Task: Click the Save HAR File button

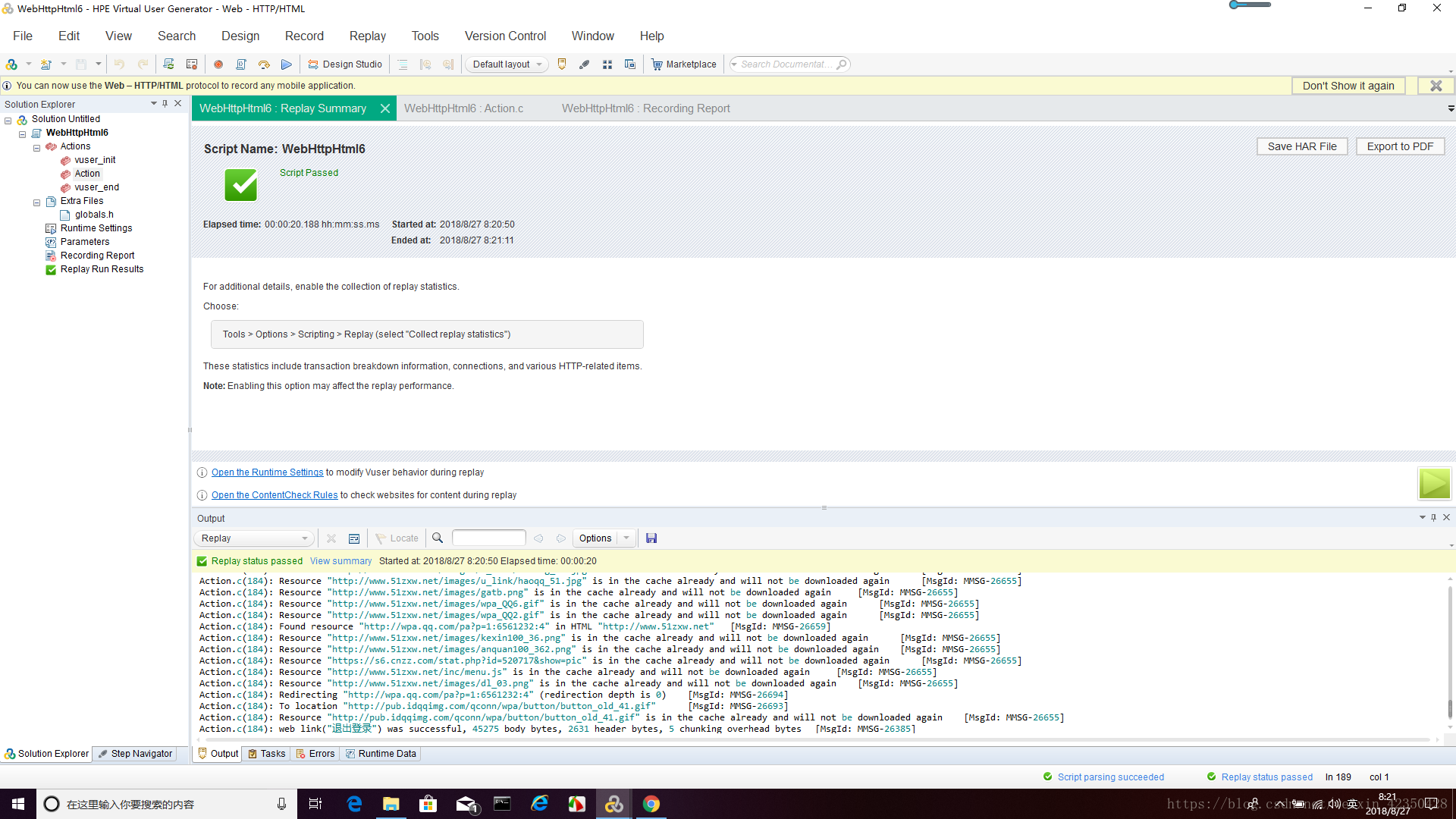Action: click(1302, 146)
